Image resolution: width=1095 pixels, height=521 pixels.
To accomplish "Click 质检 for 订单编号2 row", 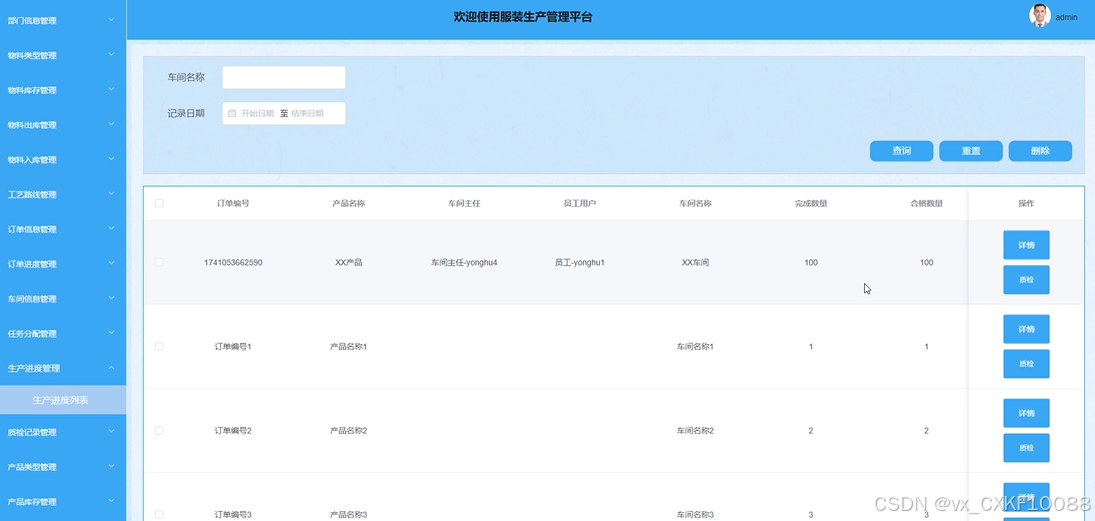I will [1026, 448].
